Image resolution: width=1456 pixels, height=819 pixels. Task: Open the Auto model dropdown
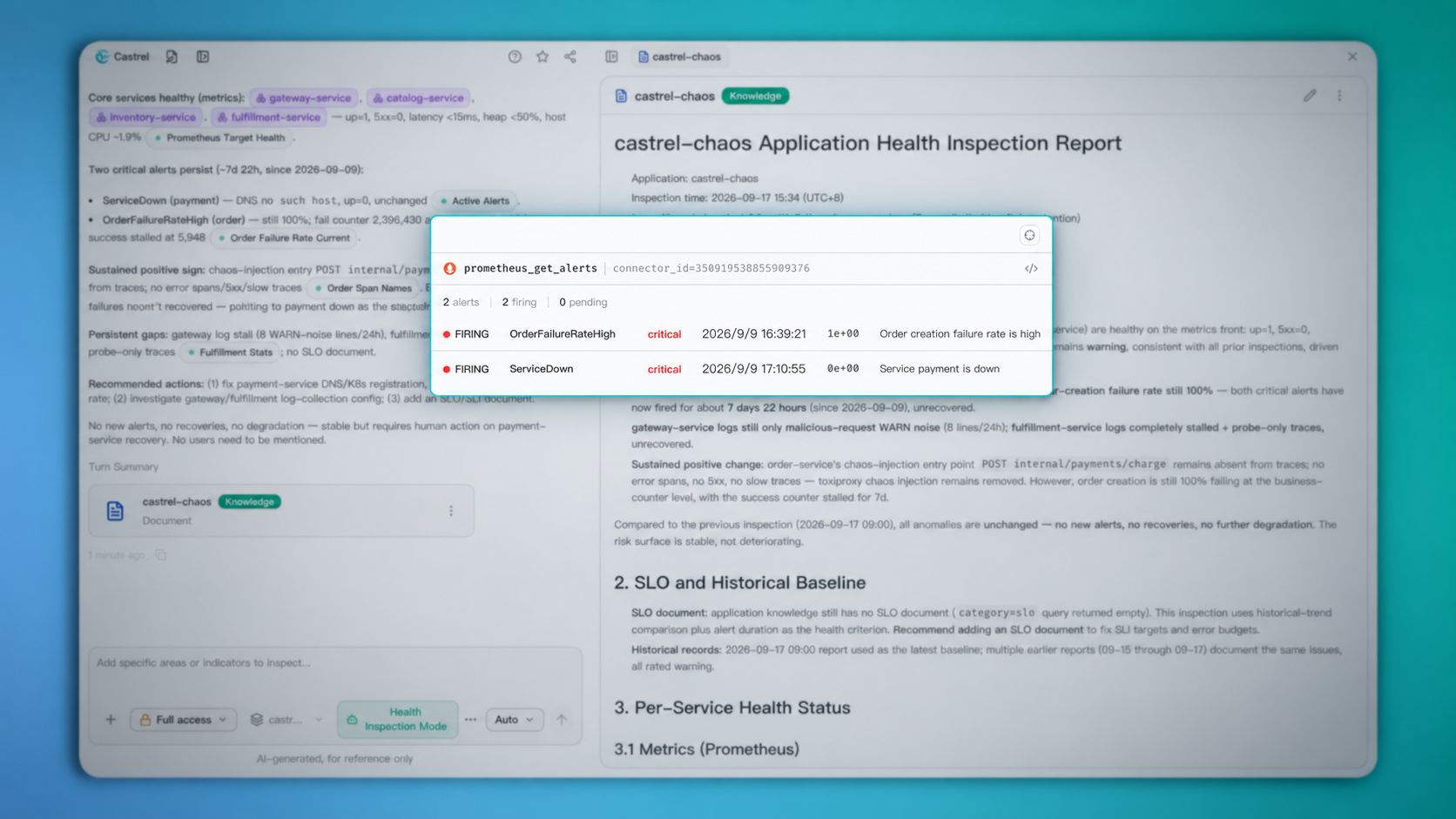[515, 720]
